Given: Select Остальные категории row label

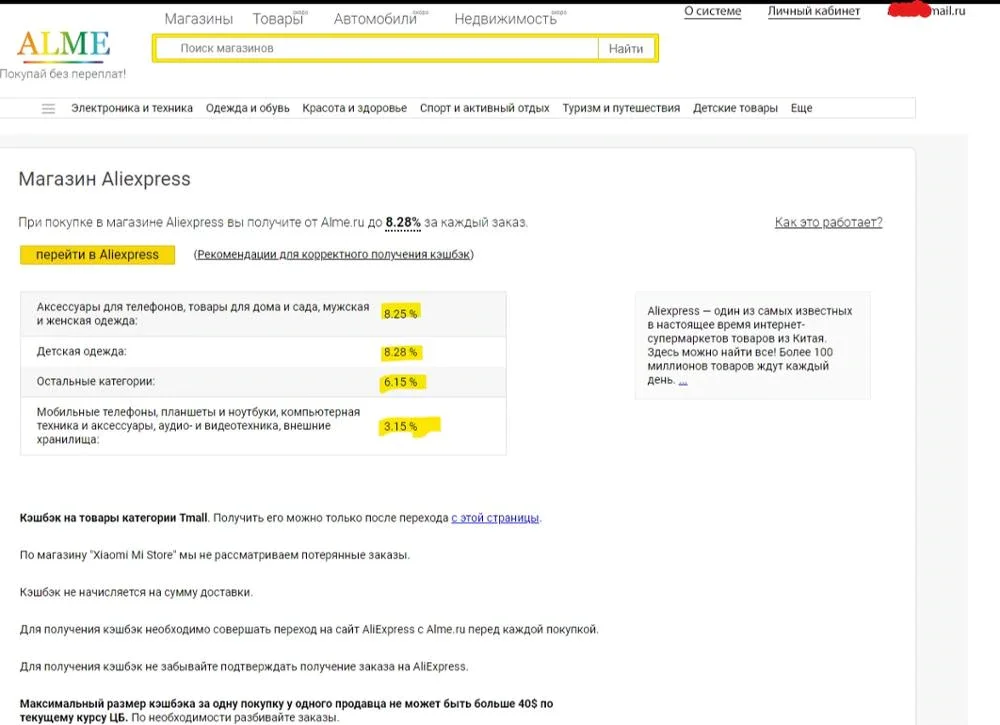Looking at the screenshot, I should pos(96,381).
